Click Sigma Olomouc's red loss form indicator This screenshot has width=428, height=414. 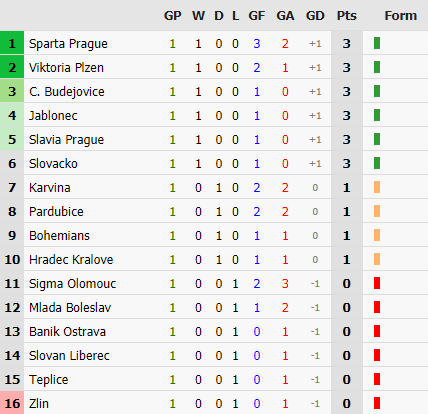coord(377,283)
